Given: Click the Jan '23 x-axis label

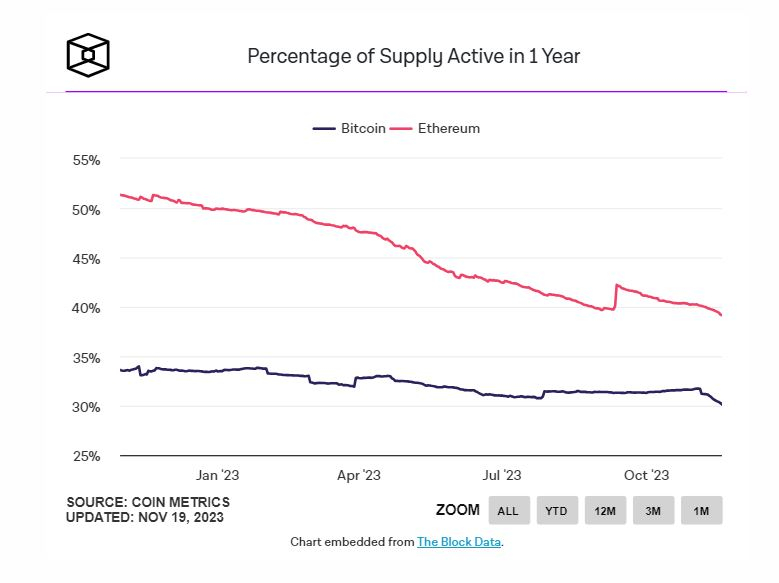Looking at the screenshot, I should (217, 475).
